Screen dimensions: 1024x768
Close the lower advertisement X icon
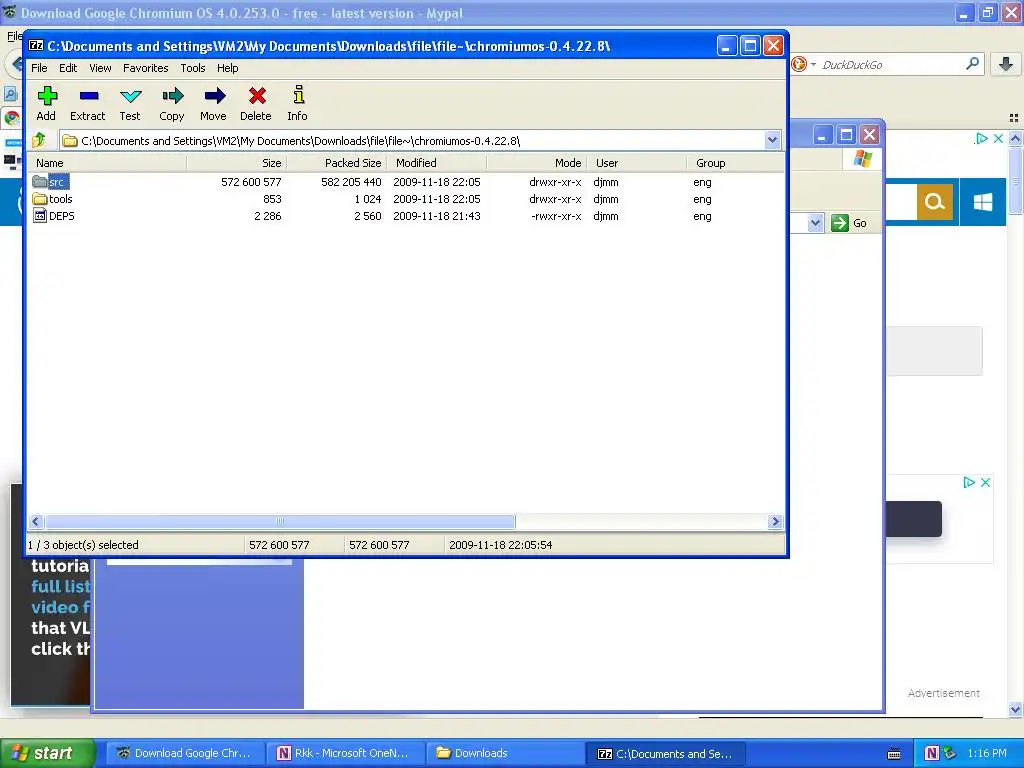[x=985, y=482]
